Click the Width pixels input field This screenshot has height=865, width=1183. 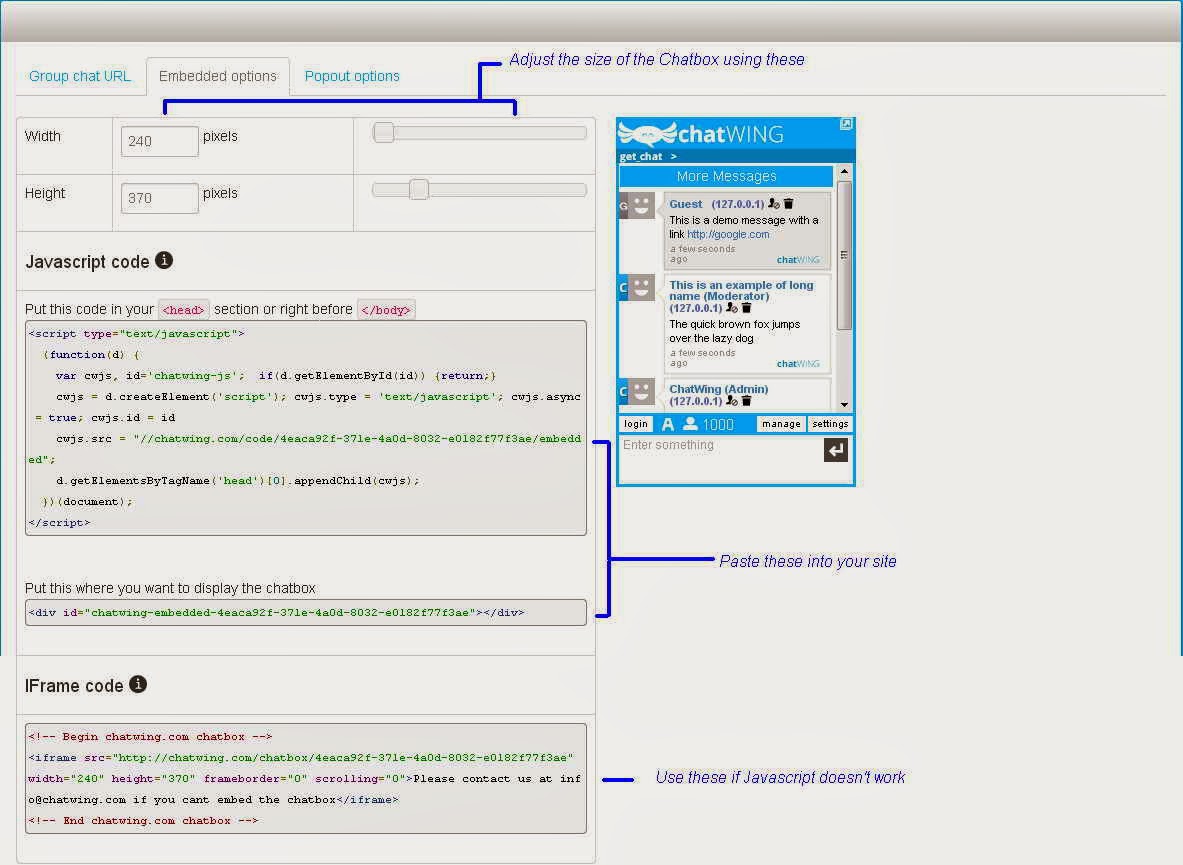pos(159,141)
